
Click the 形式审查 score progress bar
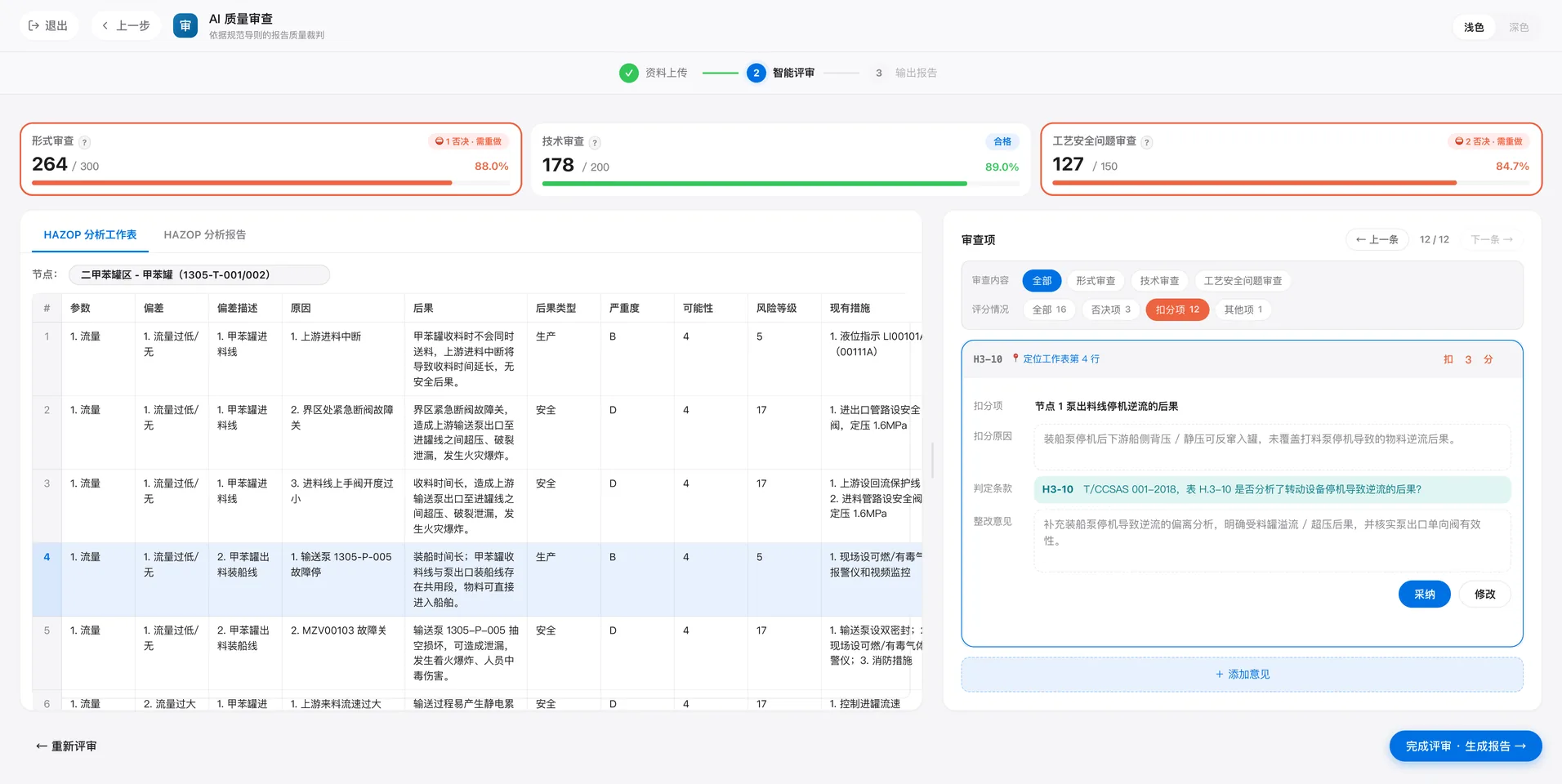point(270,183)
